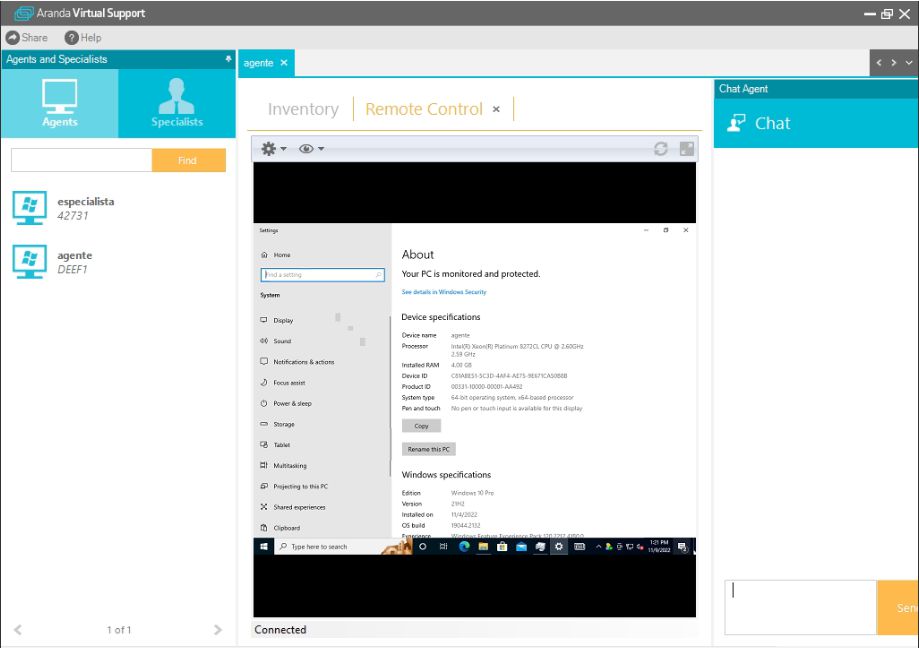Switch to the Specialists panel
This screenshot has width=919, height=648.
pyautogui.click(x=177, y=104)
